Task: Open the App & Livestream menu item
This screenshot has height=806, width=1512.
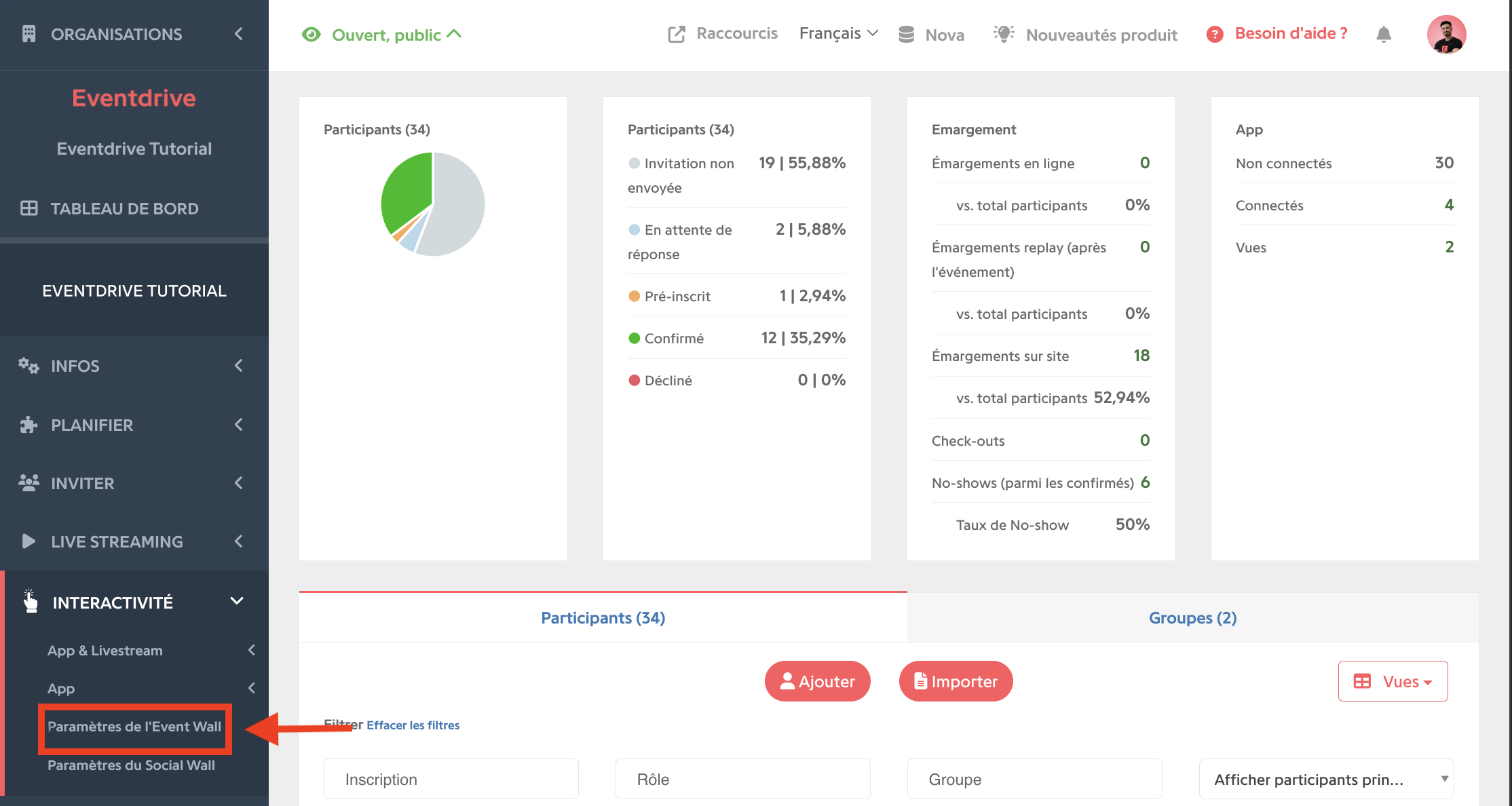Action: coord(105,651)
